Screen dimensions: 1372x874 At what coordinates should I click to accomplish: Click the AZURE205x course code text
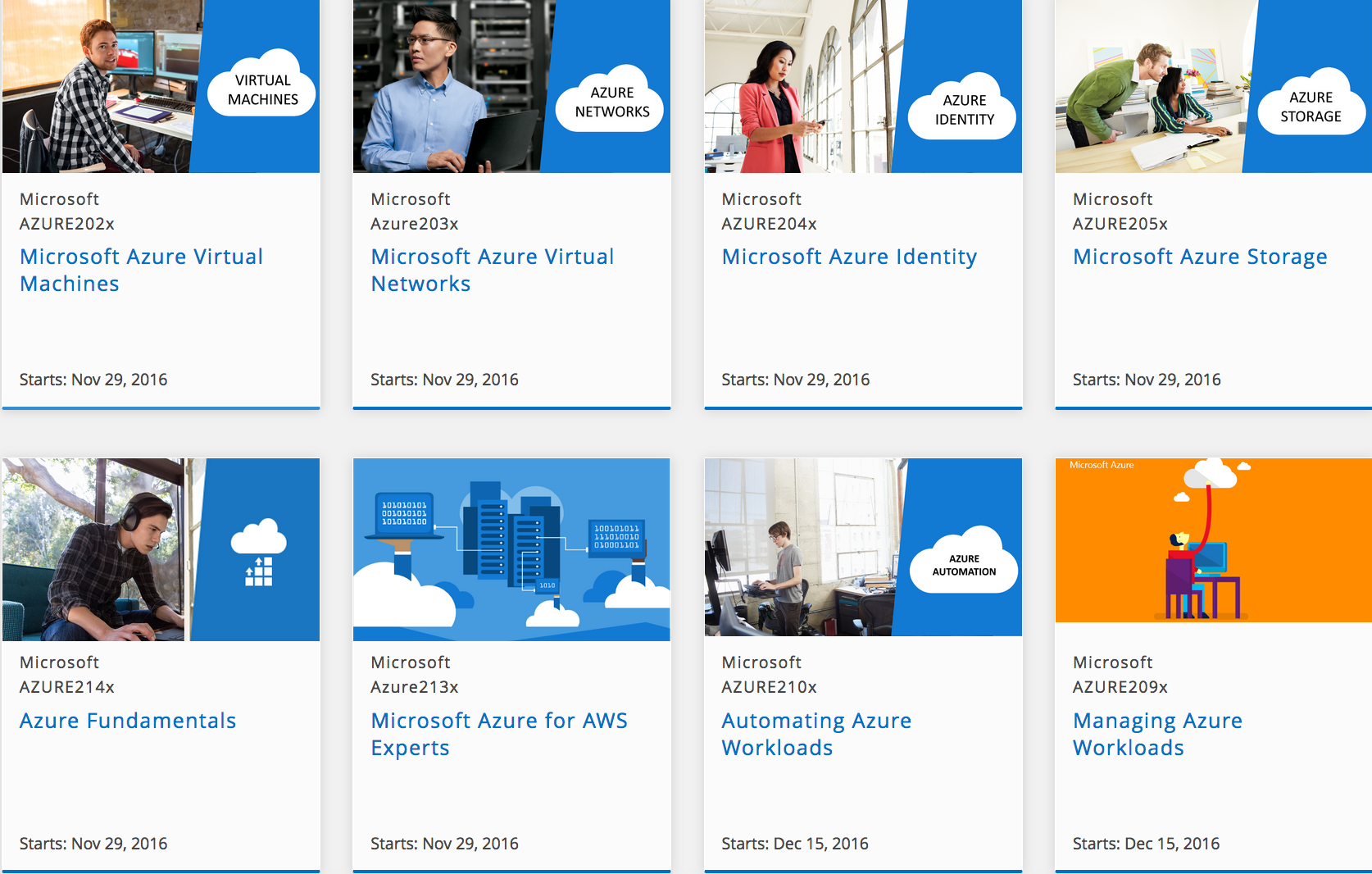pos(1120,224)
